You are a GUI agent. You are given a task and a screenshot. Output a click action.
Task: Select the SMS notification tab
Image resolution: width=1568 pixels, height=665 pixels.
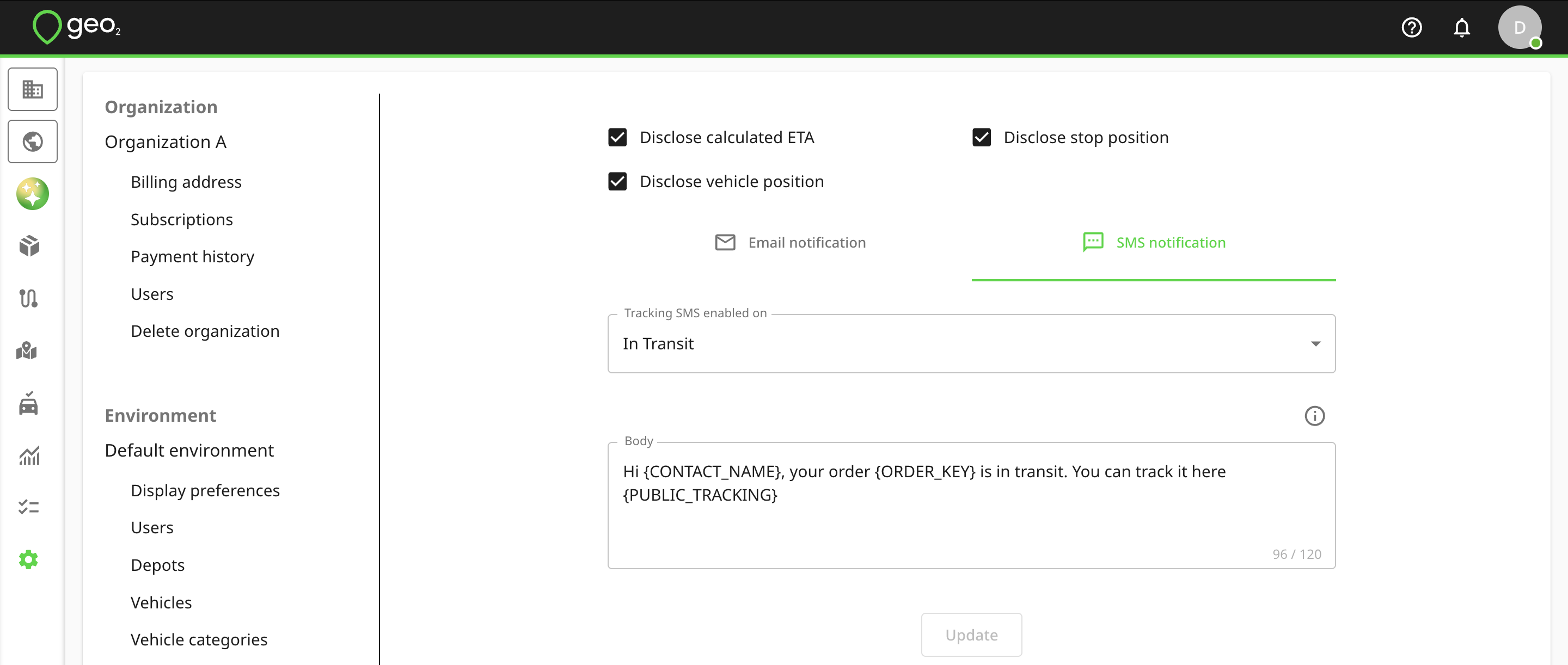[x=1154, y=243]
